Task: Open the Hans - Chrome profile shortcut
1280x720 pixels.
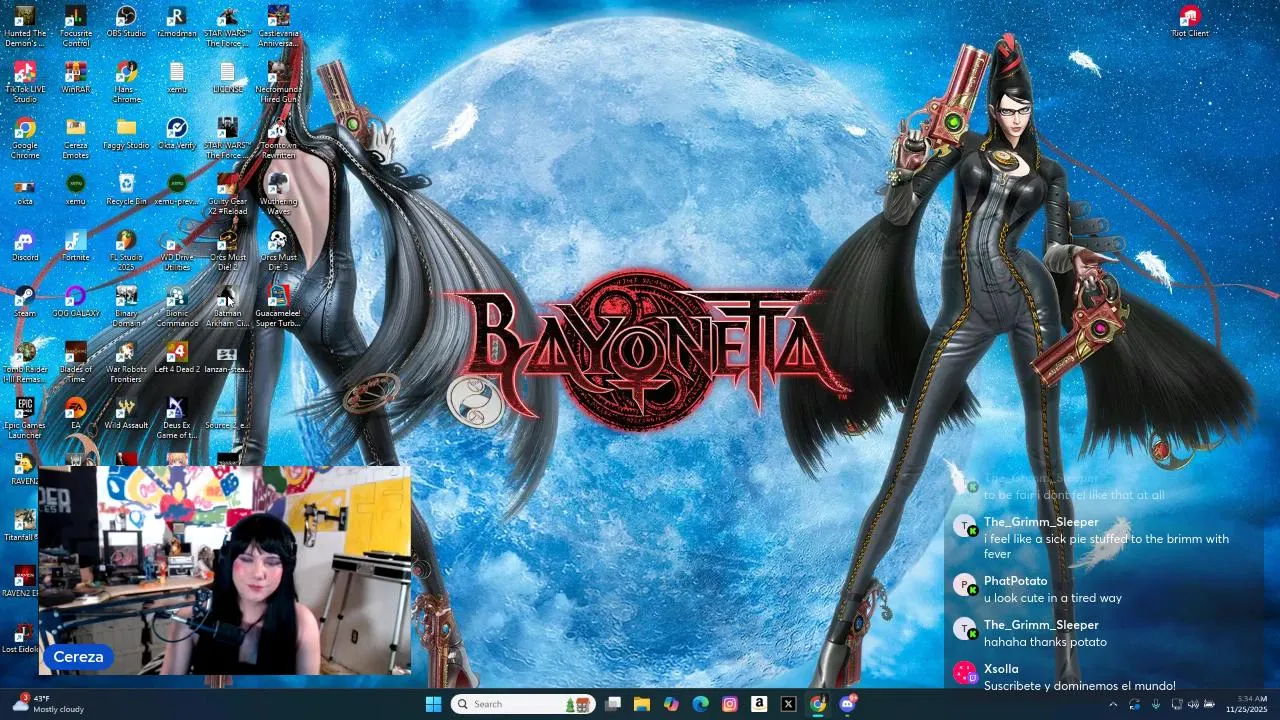Action: tap(126, 83)
